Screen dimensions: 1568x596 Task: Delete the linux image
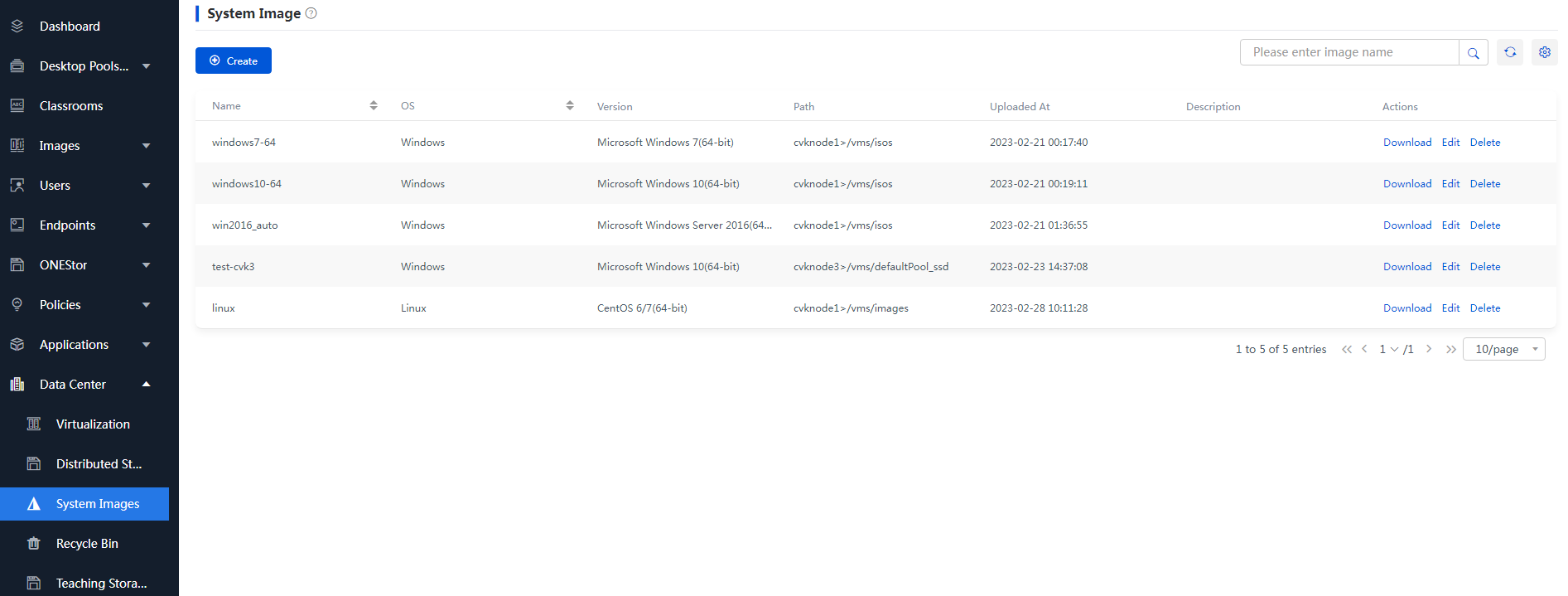(1485, 308)
